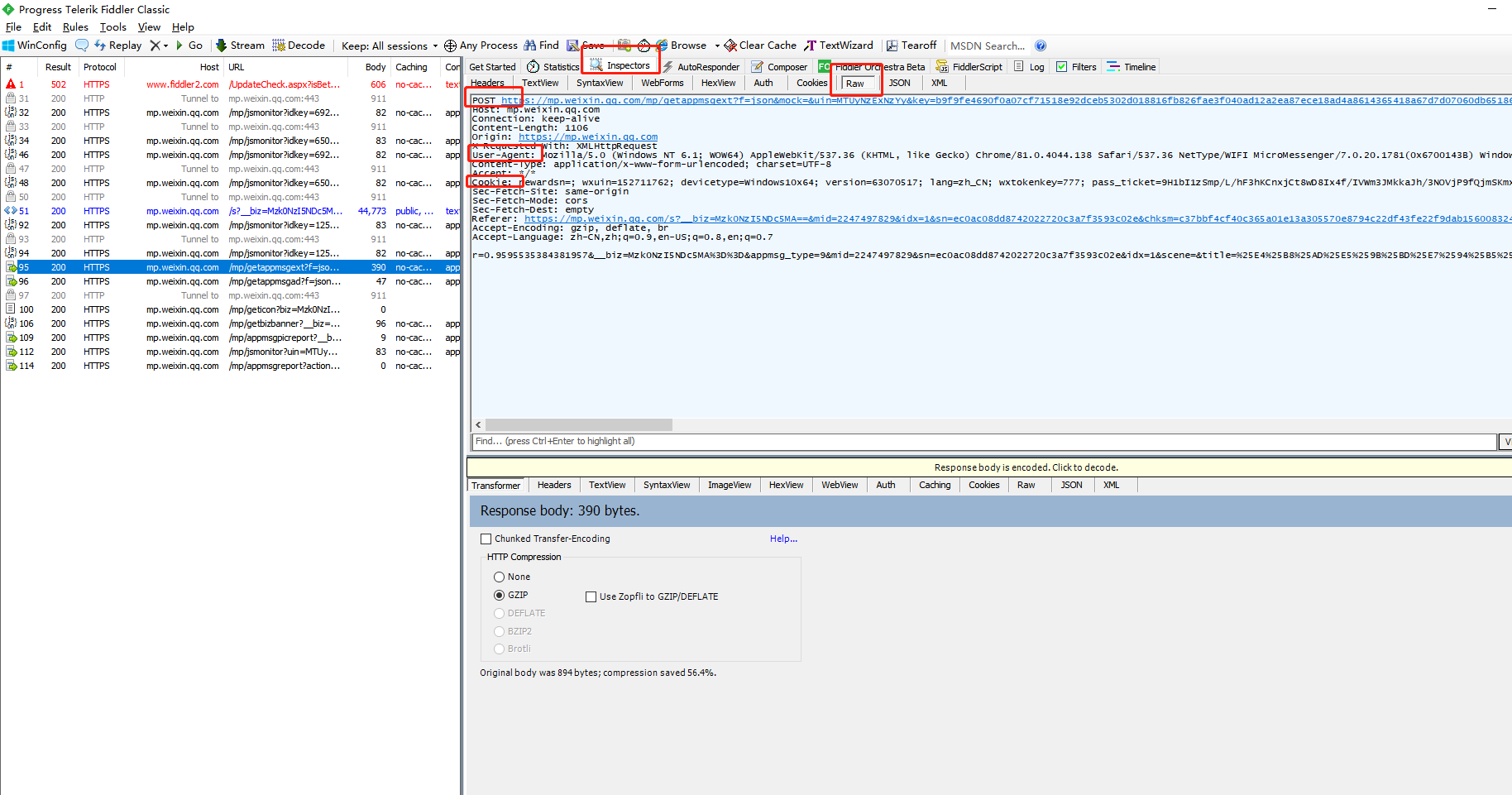Select the None compression radio button
Viewport: 1512px width, 795px height.
499,577
